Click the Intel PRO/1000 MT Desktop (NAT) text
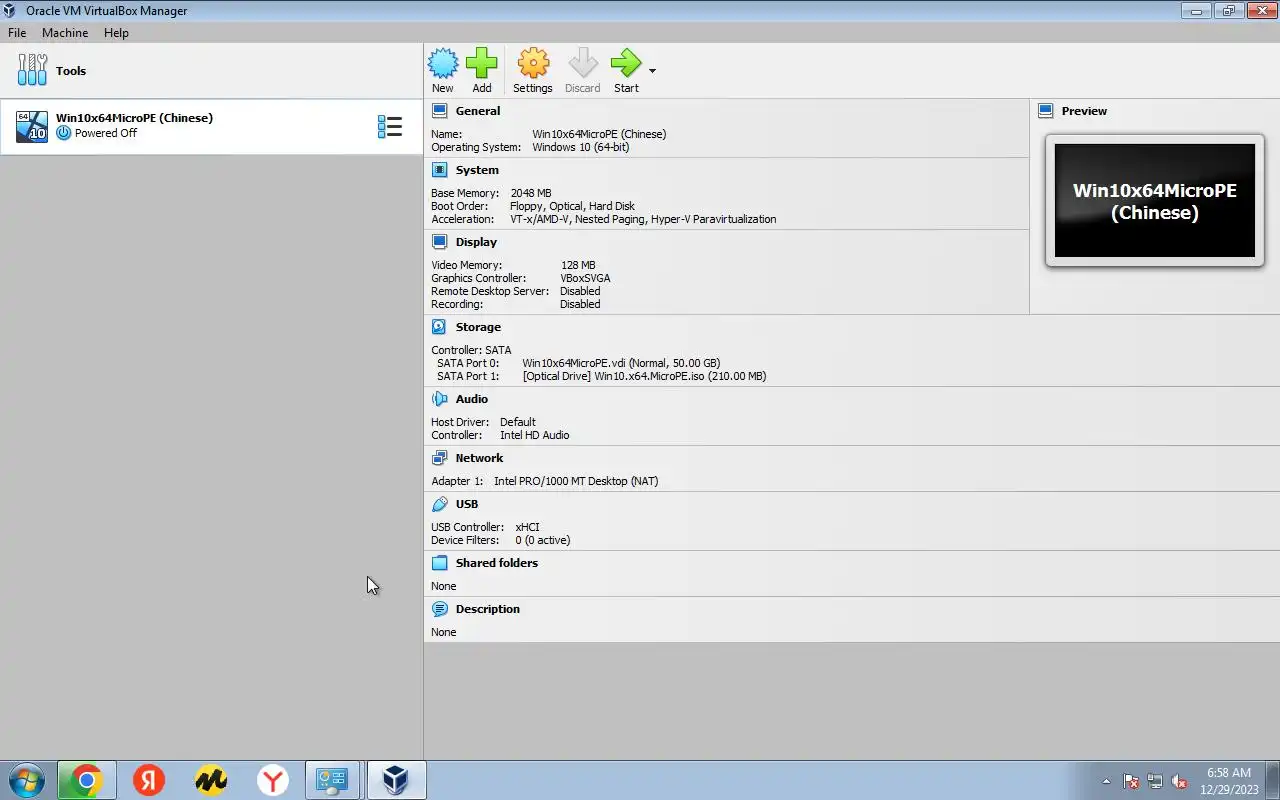Screen dimensions: 1280x800 pyautogui.click(x=576, y=481)
